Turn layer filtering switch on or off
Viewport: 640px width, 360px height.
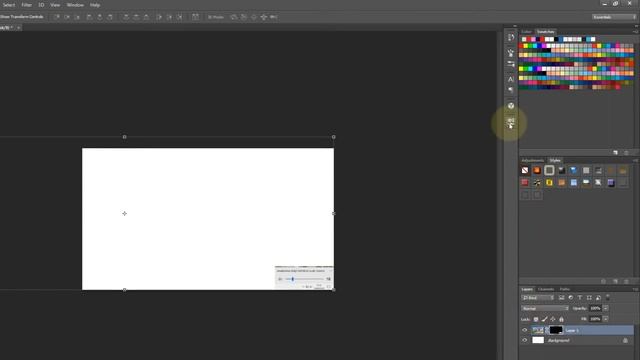pos(608,298)
